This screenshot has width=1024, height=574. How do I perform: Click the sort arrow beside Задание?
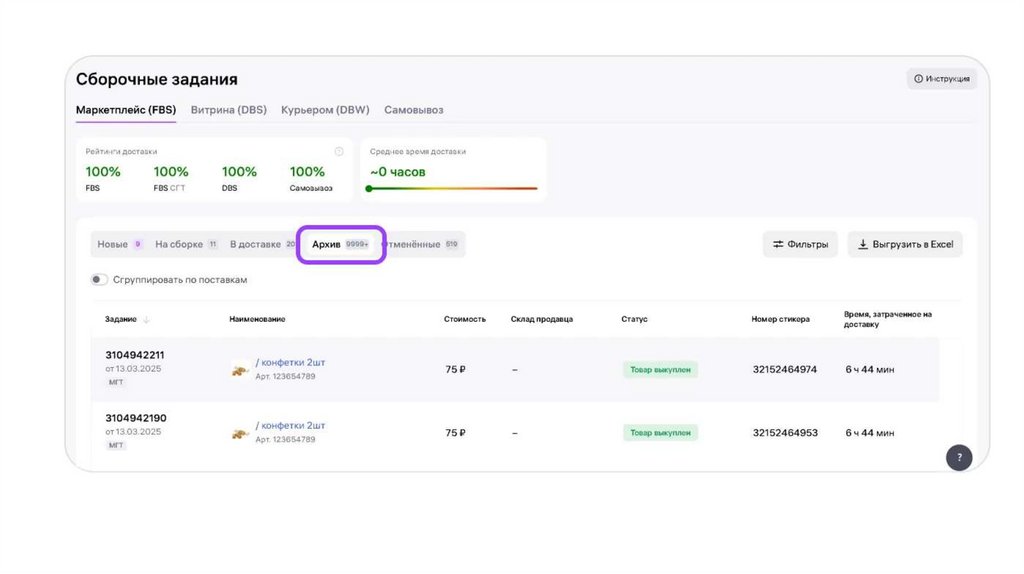(x=147, y=320)
